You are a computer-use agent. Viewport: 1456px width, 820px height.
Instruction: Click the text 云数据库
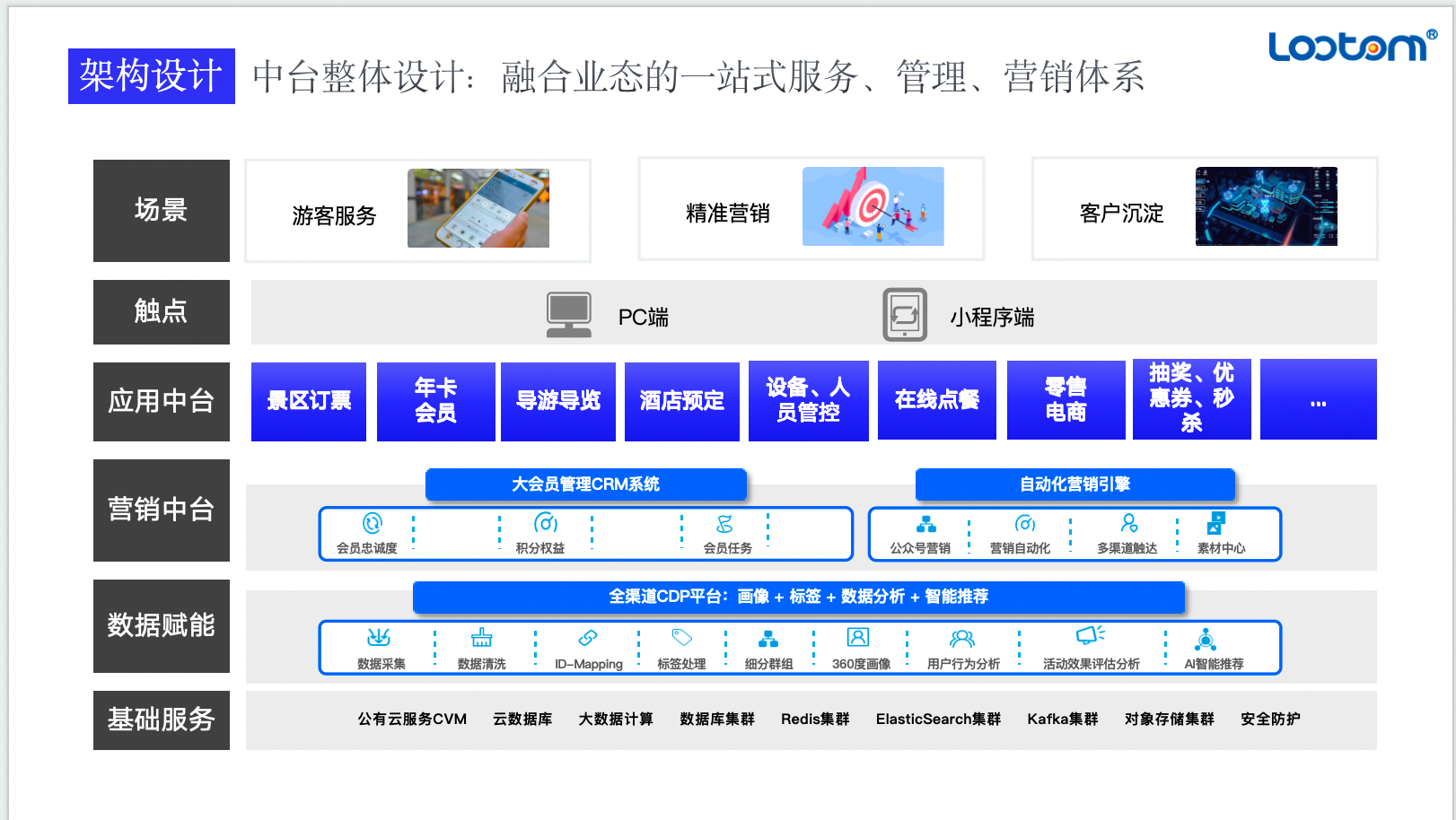[x=522, y=720]
